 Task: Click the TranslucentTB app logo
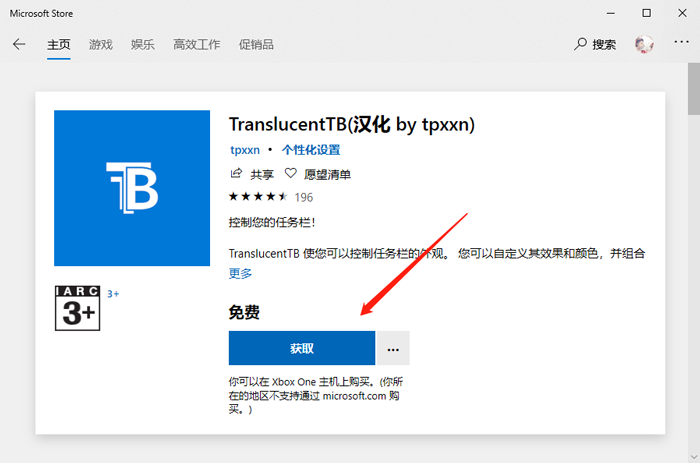pyautogui.click(x=132, y=188)
